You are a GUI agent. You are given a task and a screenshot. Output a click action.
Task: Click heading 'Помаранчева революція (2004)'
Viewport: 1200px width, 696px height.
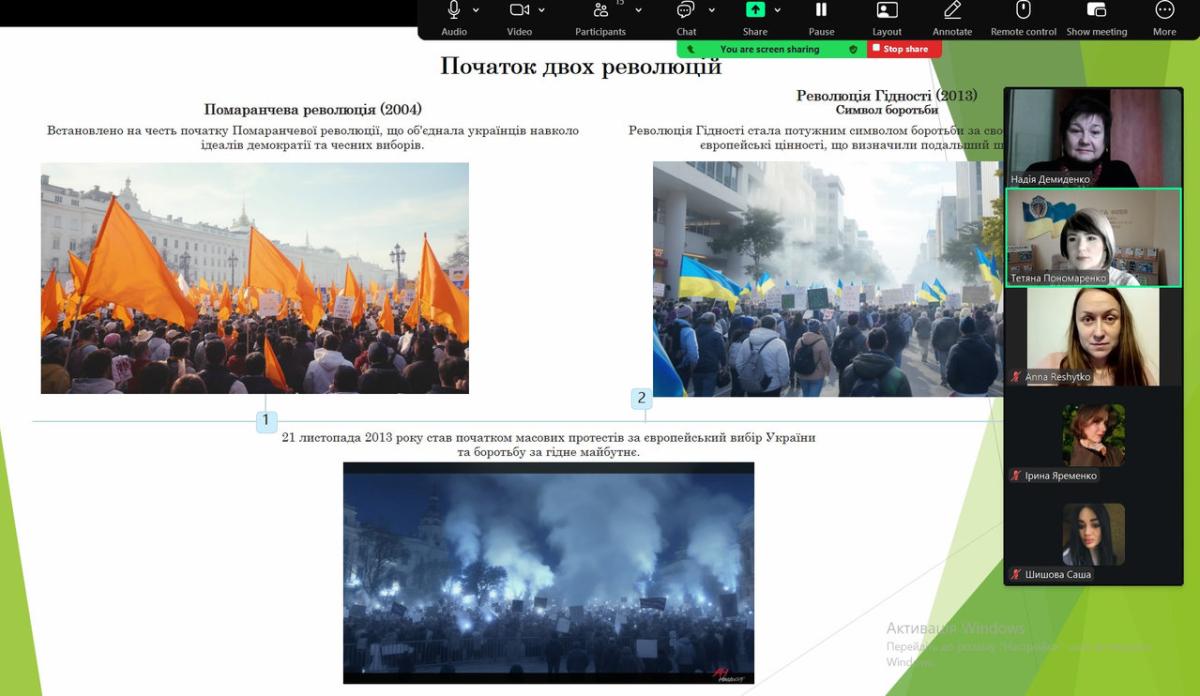(313, 109)
